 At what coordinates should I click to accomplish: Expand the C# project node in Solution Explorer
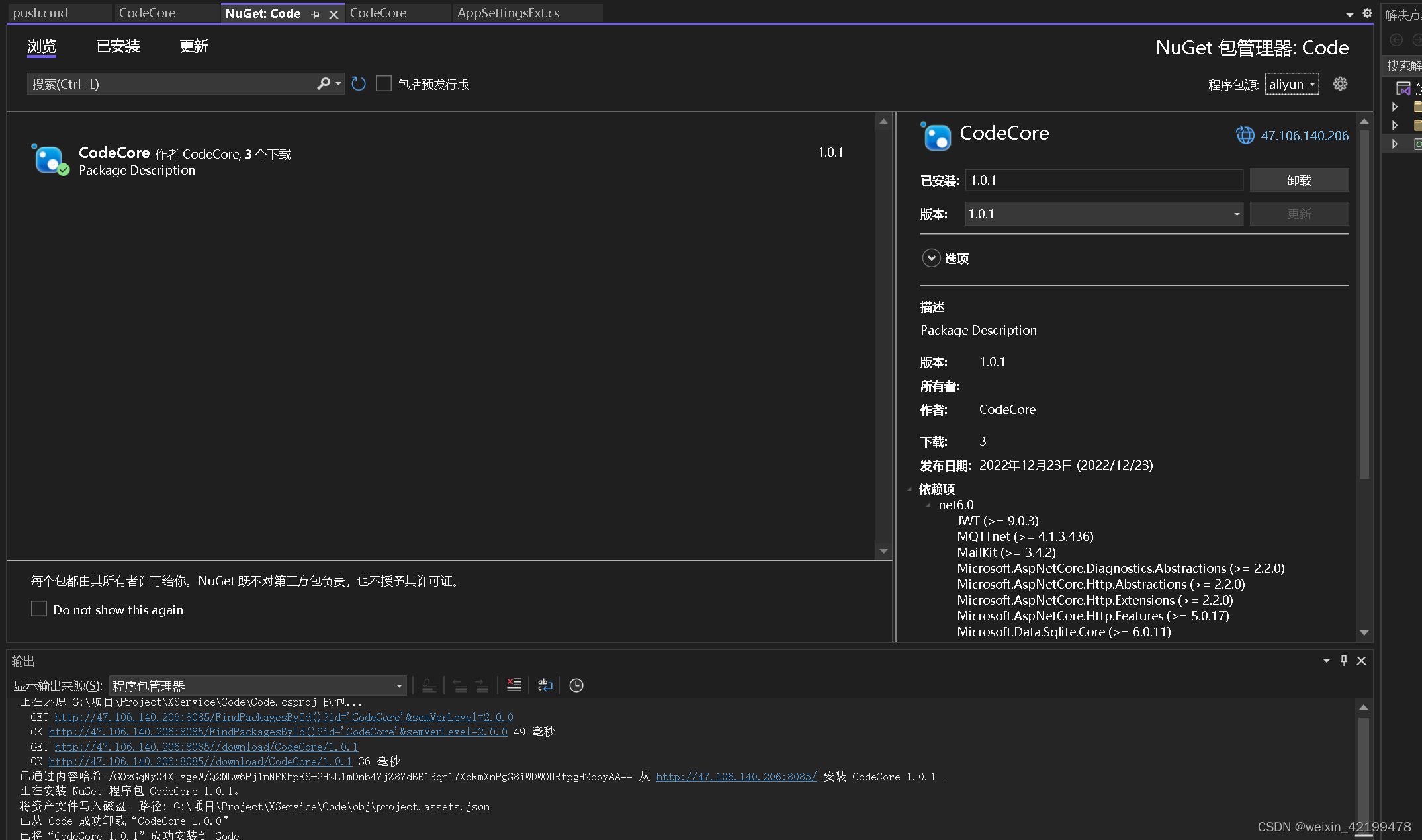1395,144
